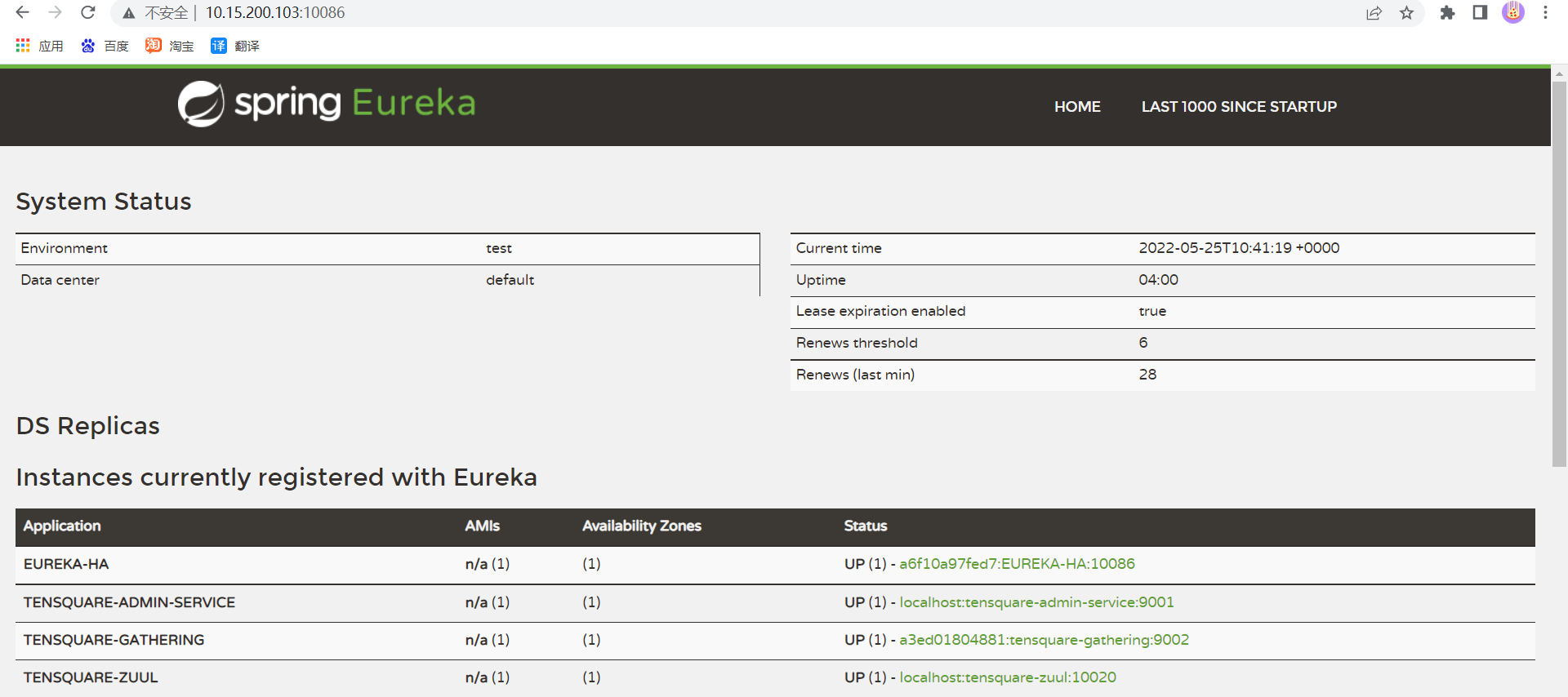
Task: Open the Taobao bookmark
Action: click(170, 46)
